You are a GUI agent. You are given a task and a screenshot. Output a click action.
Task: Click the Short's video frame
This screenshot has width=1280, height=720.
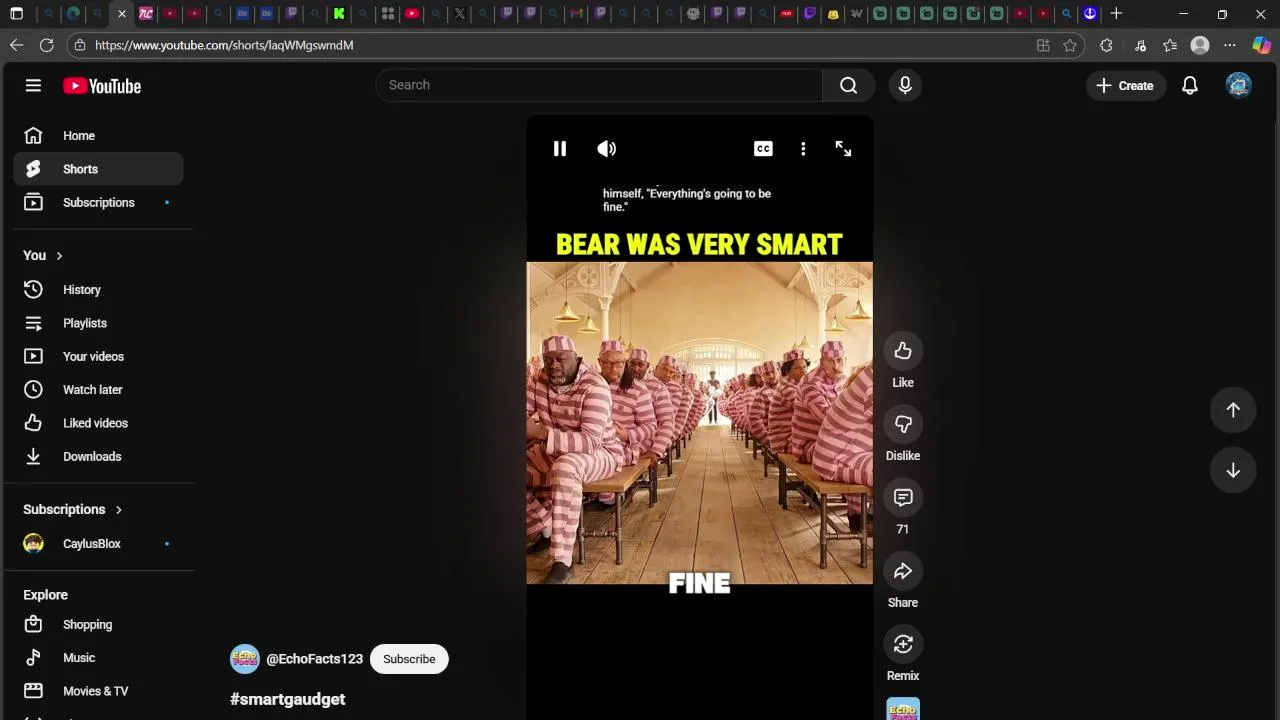[699, 423]
